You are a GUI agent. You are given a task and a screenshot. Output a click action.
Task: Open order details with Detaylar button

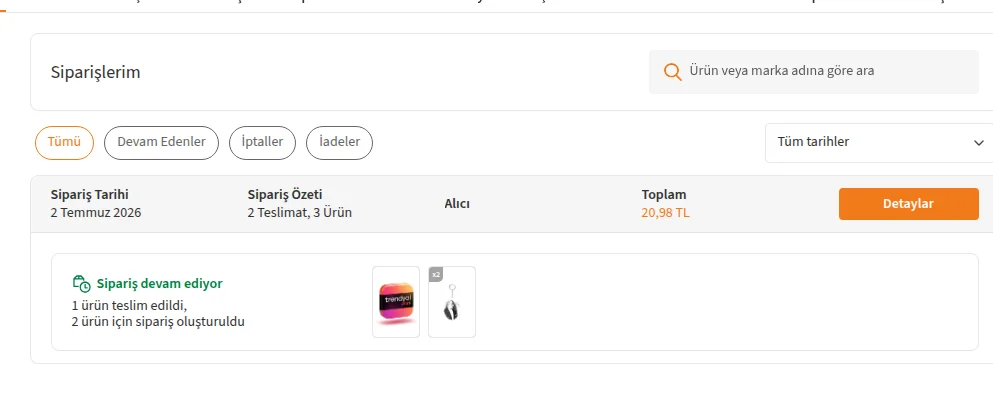(909, 204)
